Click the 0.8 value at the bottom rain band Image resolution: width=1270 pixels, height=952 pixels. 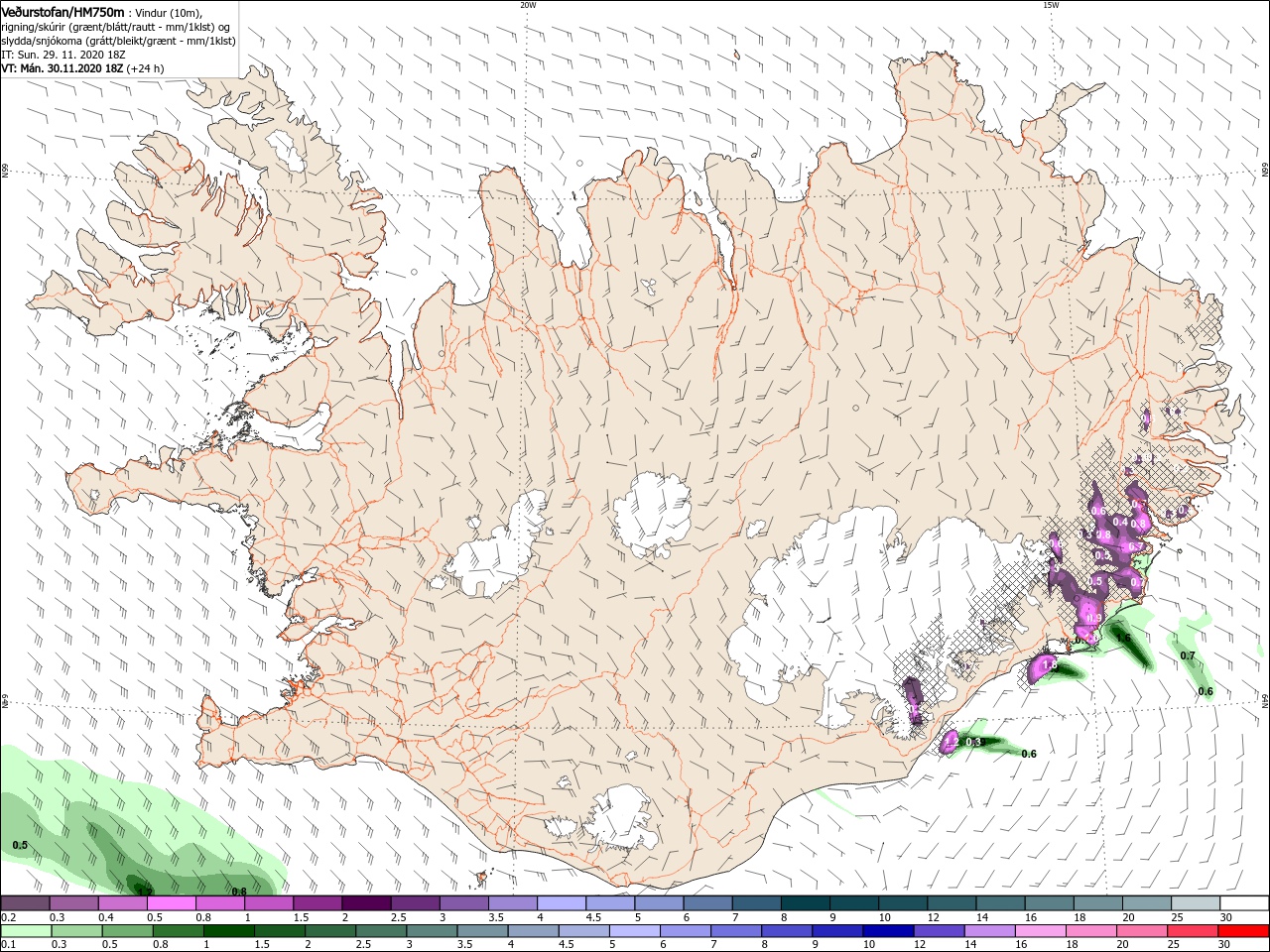tap(239, 892)
